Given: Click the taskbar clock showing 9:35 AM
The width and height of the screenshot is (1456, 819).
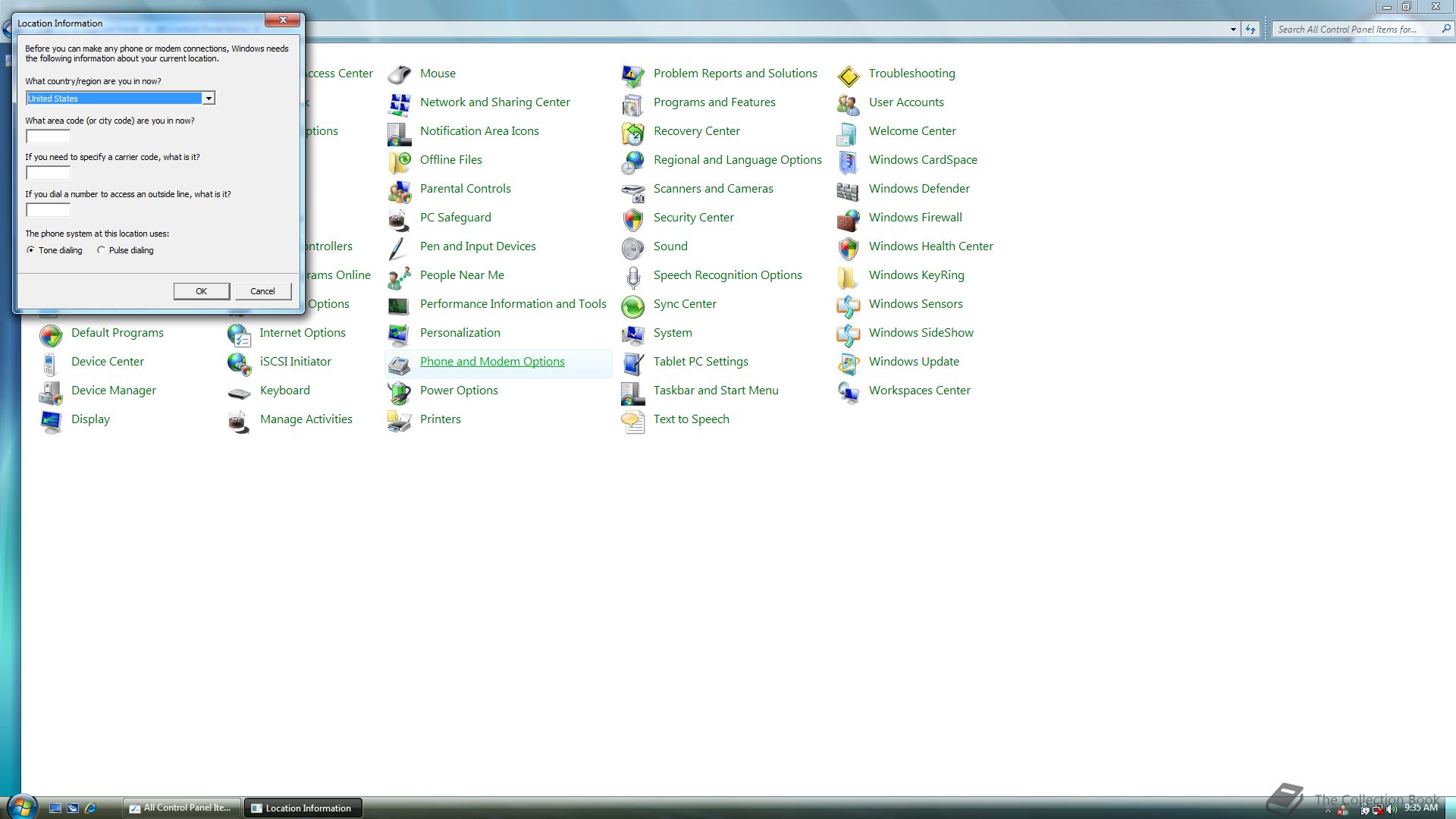Looking at the screenshot, I should pos(1420,808).
